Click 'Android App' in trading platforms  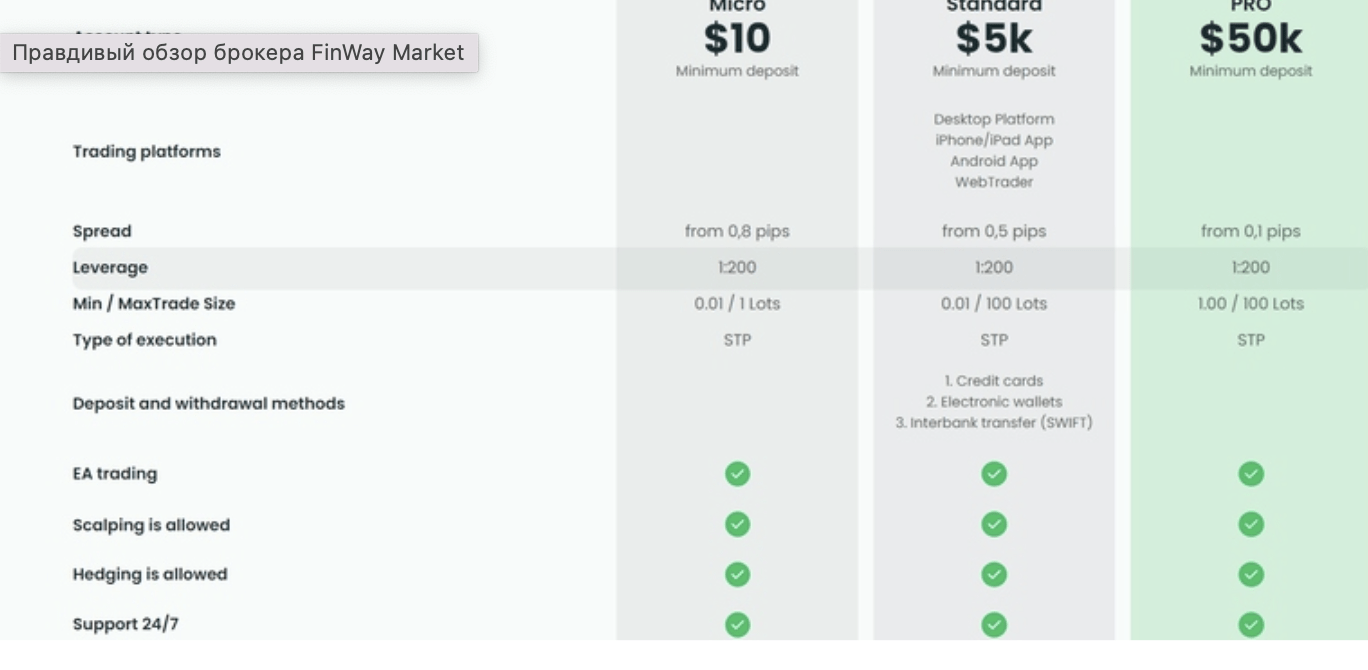click(x=994, y=161)
